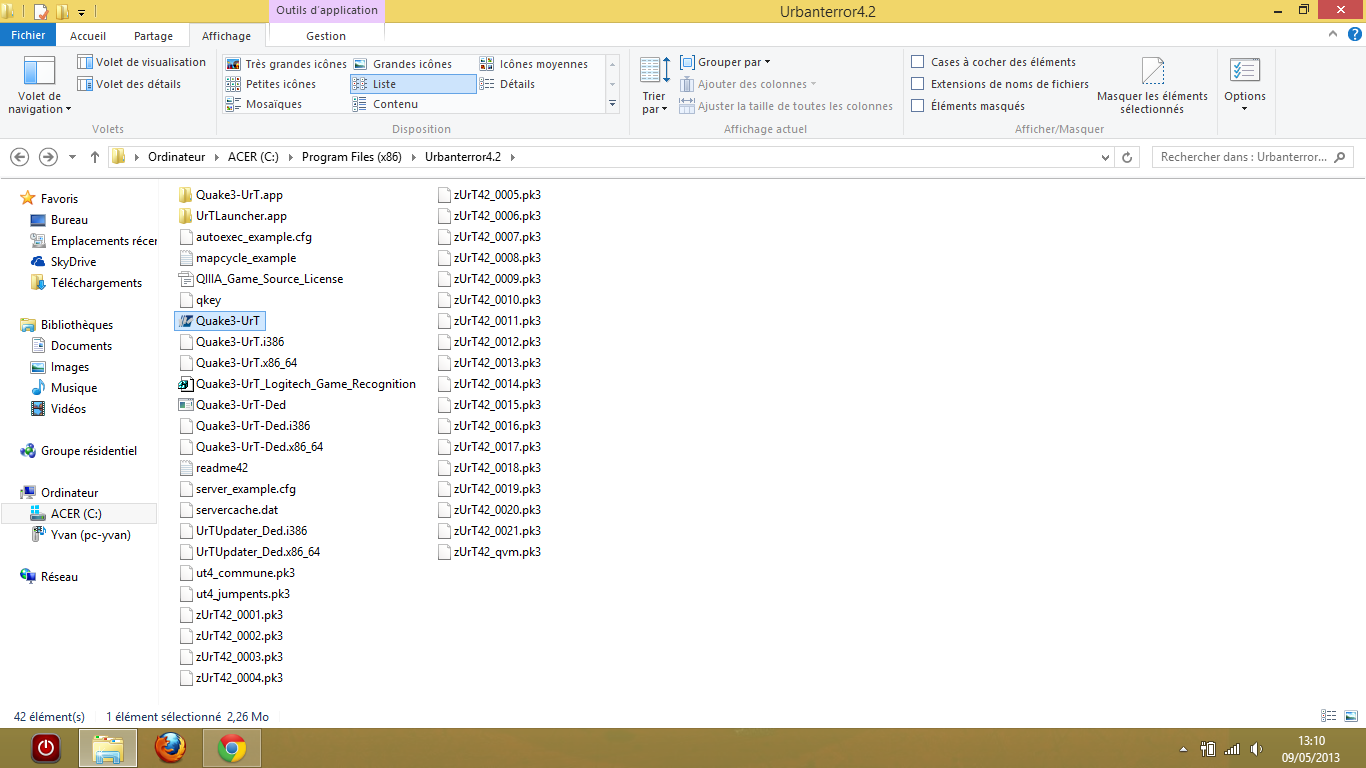Expand breadcrumb arrow after Ordinateur
Viewport: 1366px width, 768px height.
click(215, 157)
